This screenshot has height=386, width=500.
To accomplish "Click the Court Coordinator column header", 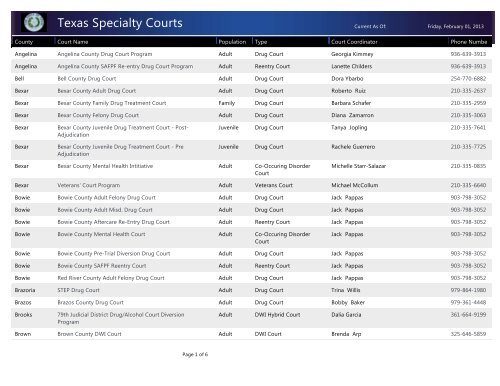I will [354, 42].
